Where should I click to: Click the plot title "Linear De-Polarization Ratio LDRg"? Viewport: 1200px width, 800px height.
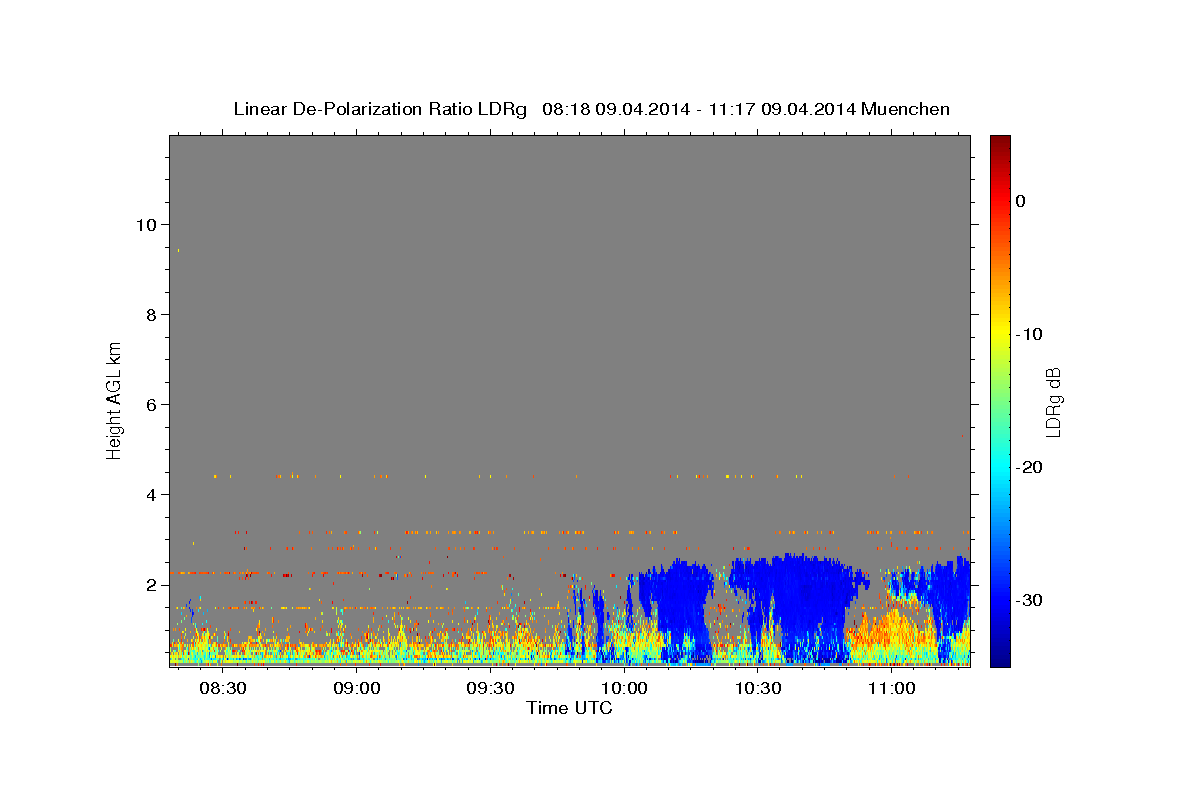pos(380,109)
